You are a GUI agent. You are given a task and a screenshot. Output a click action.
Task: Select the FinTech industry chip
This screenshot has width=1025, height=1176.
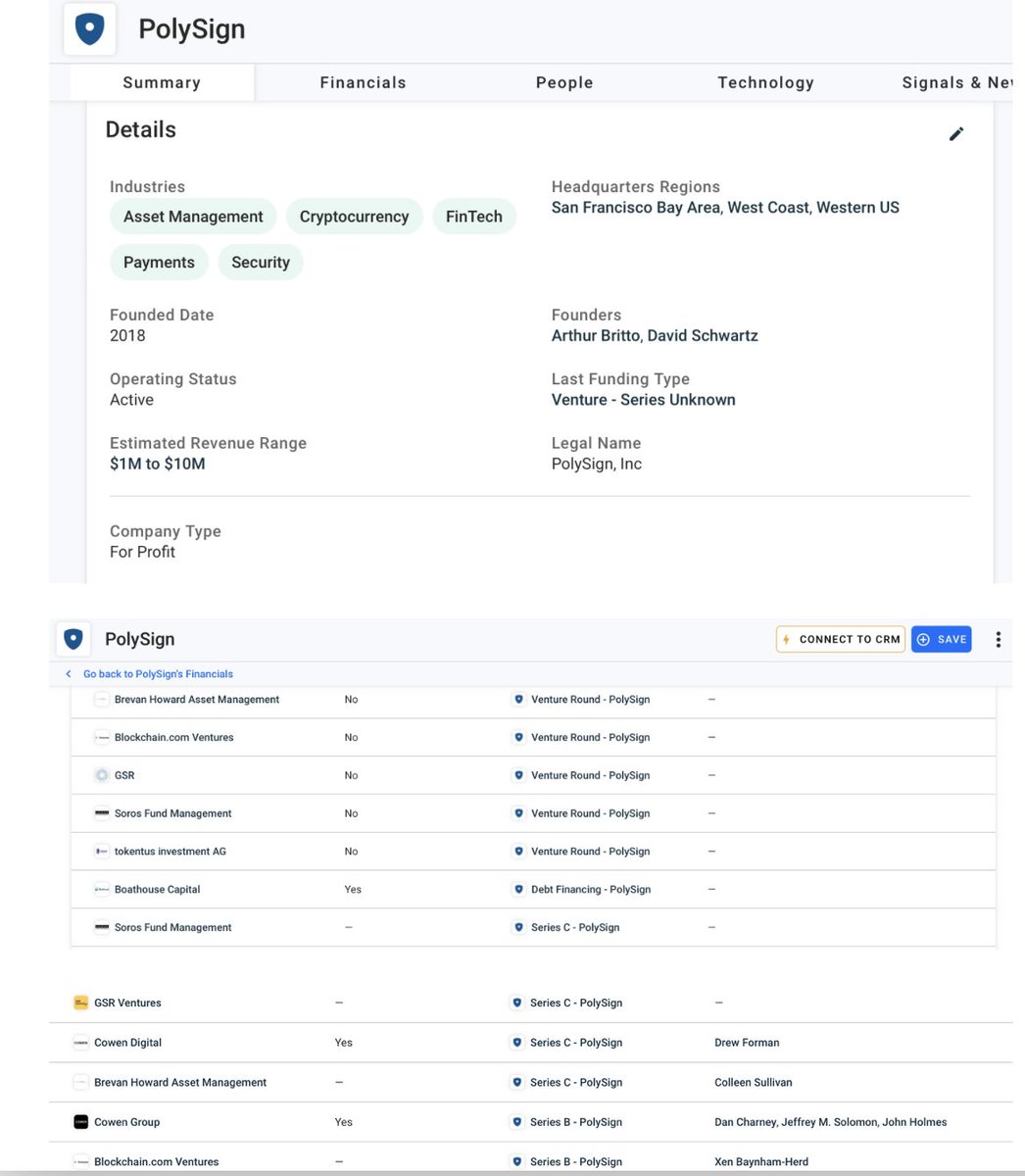(474, 217)
